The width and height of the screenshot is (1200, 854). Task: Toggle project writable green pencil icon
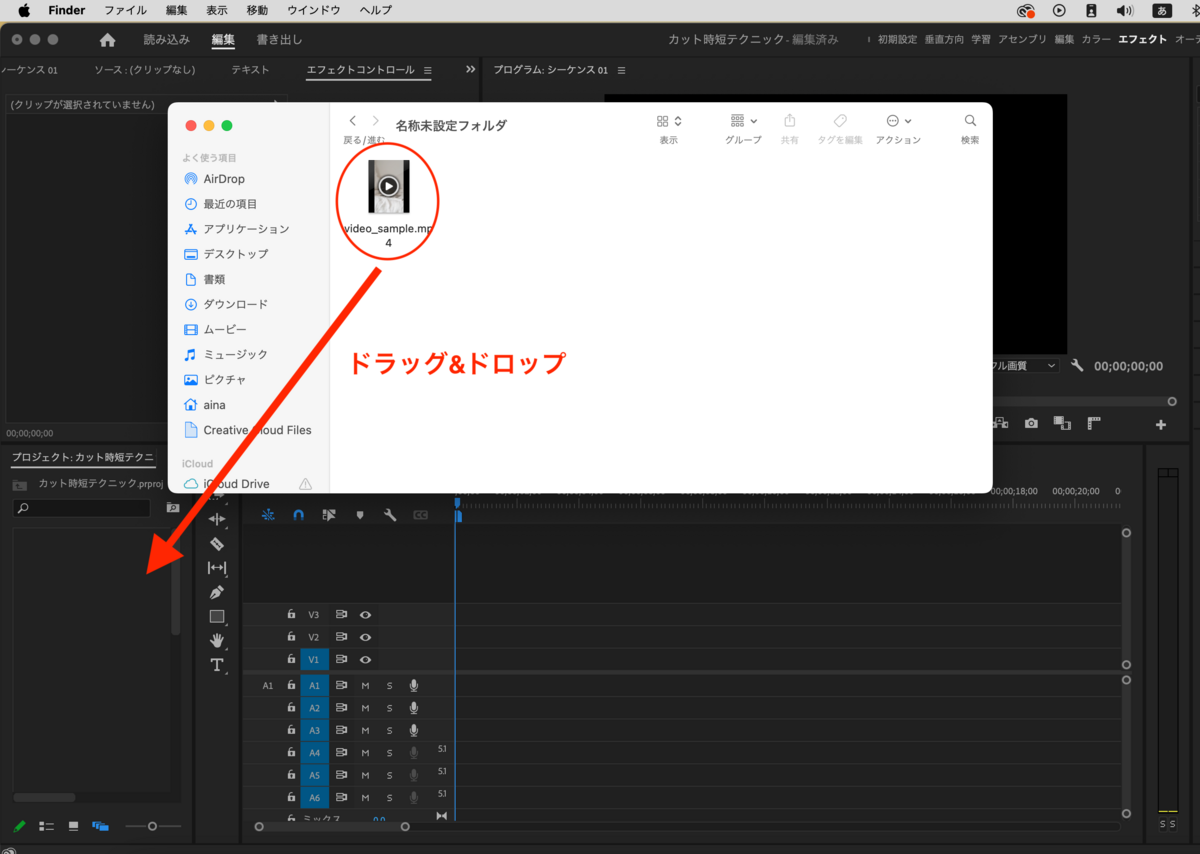19,826
